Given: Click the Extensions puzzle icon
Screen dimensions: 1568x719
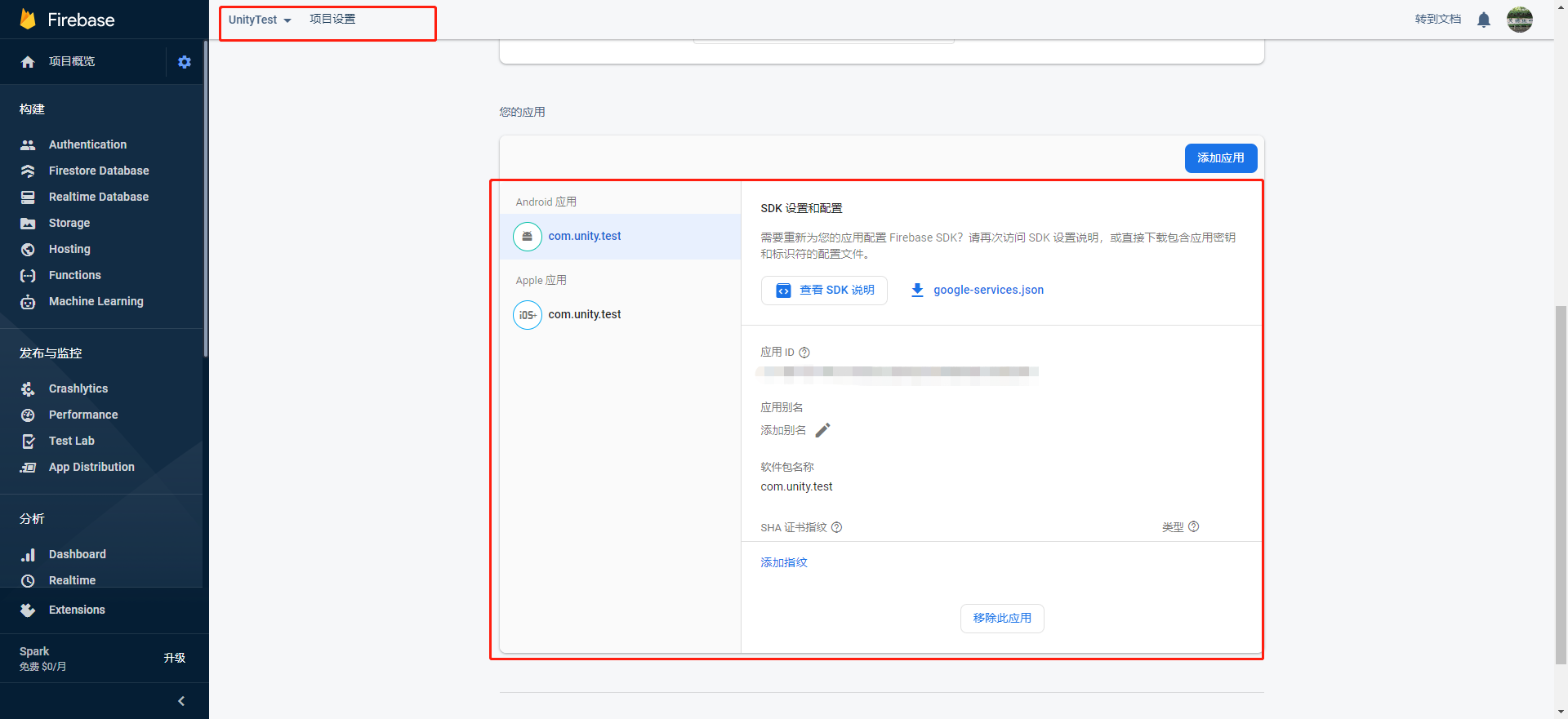Looking at the screenshot, I should click(x=28, y=610).
